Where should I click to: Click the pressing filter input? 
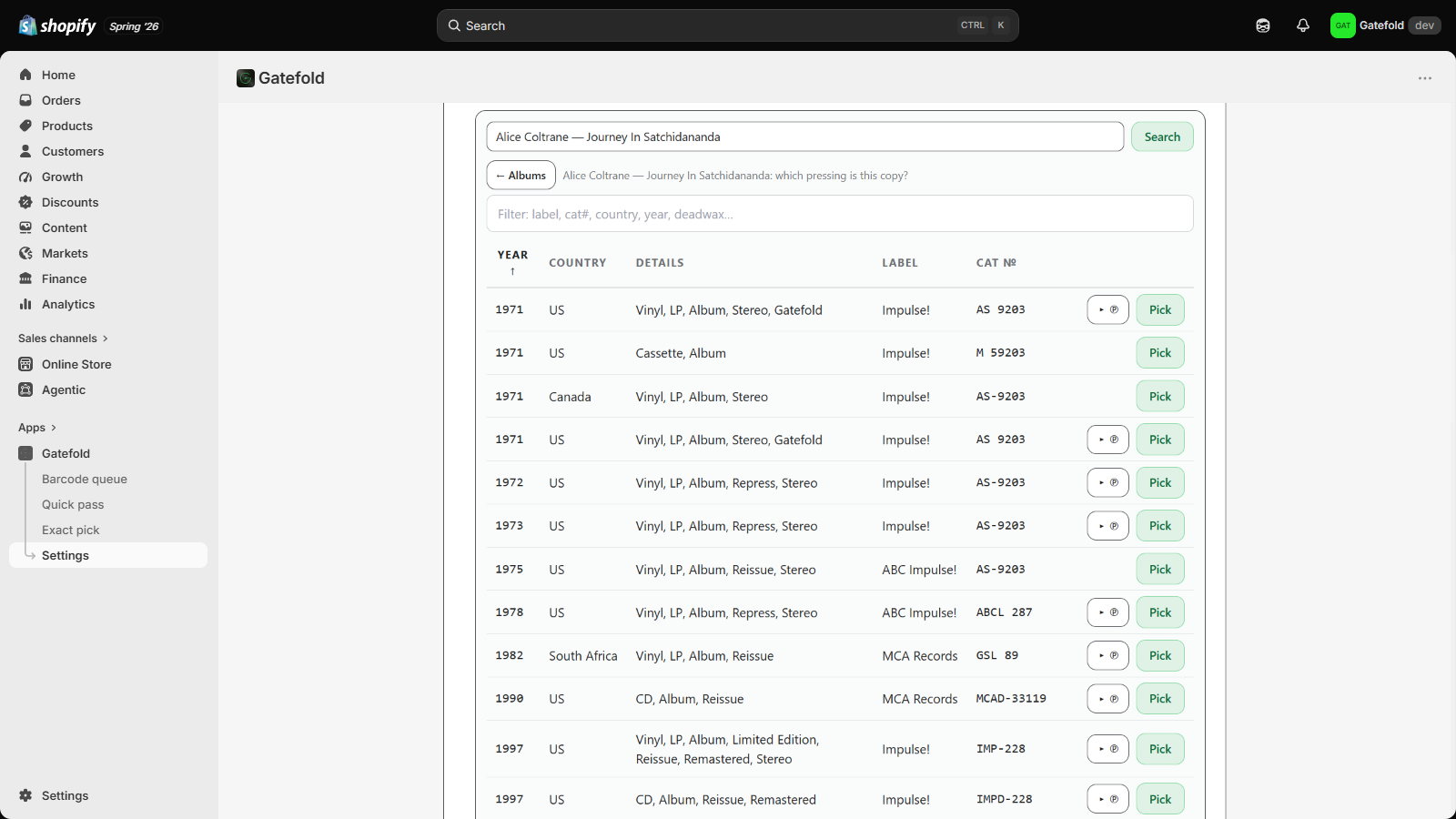(840, 214)
